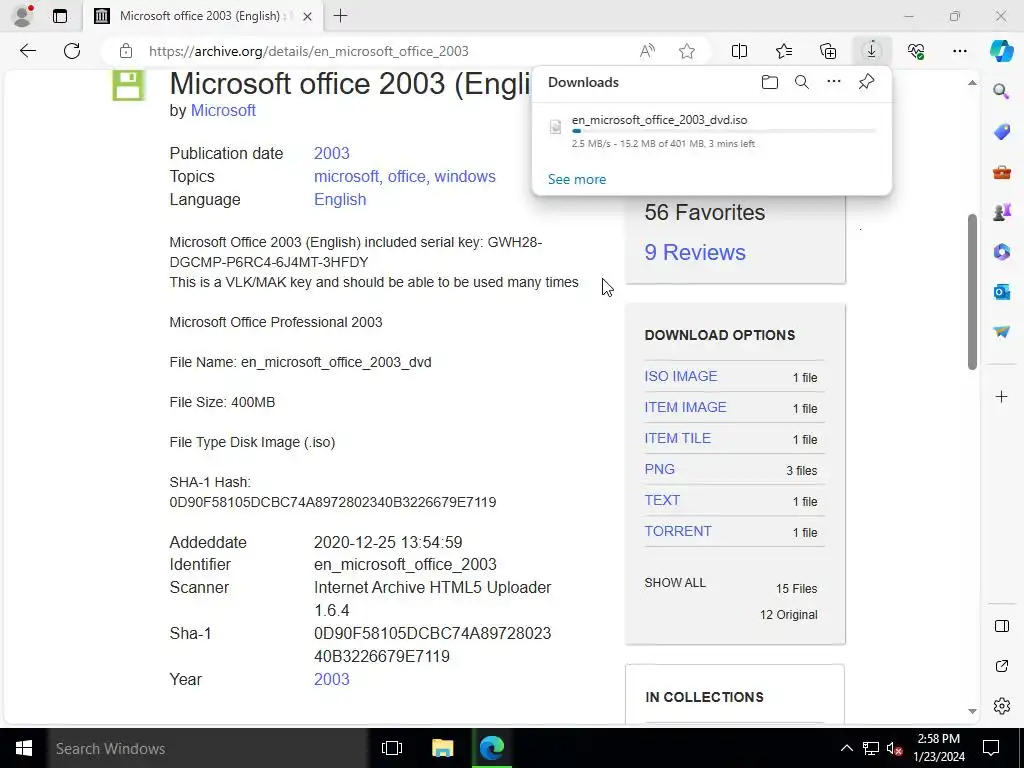Click the scrollbar up arrow

(972, 83)
